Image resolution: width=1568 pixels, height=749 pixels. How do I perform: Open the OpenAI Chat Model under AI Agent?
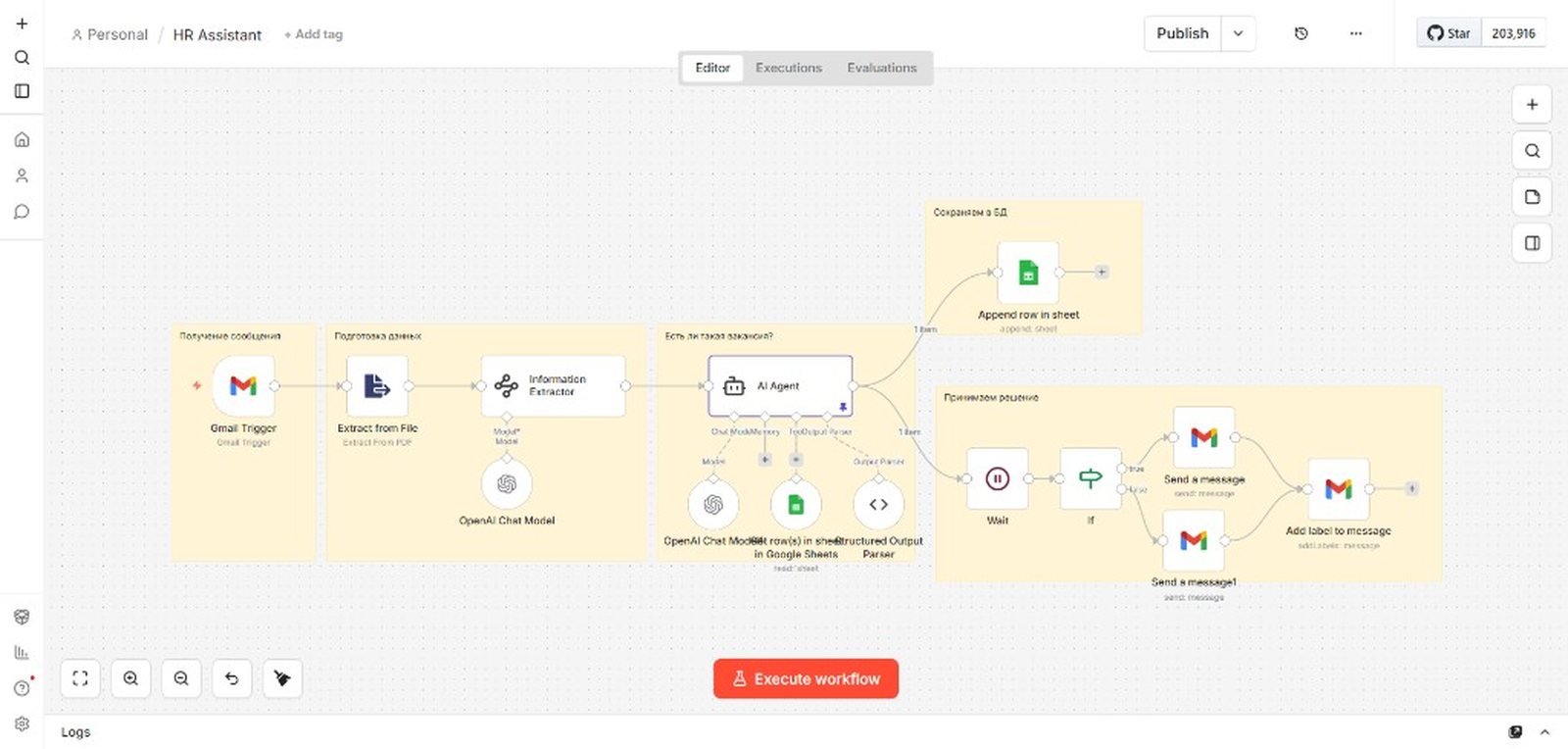coord(713,505)
